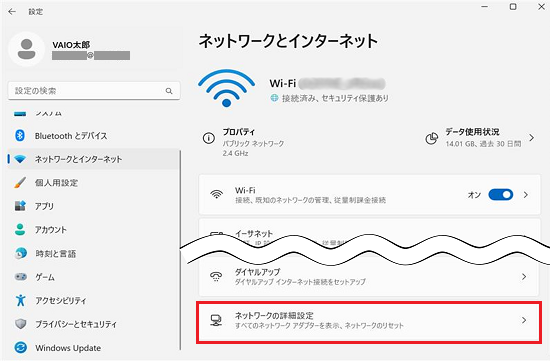The image size is (550, 361).
Task: Click the データ使用状況 pie chart icon
Action: click(x=431, y=138)
